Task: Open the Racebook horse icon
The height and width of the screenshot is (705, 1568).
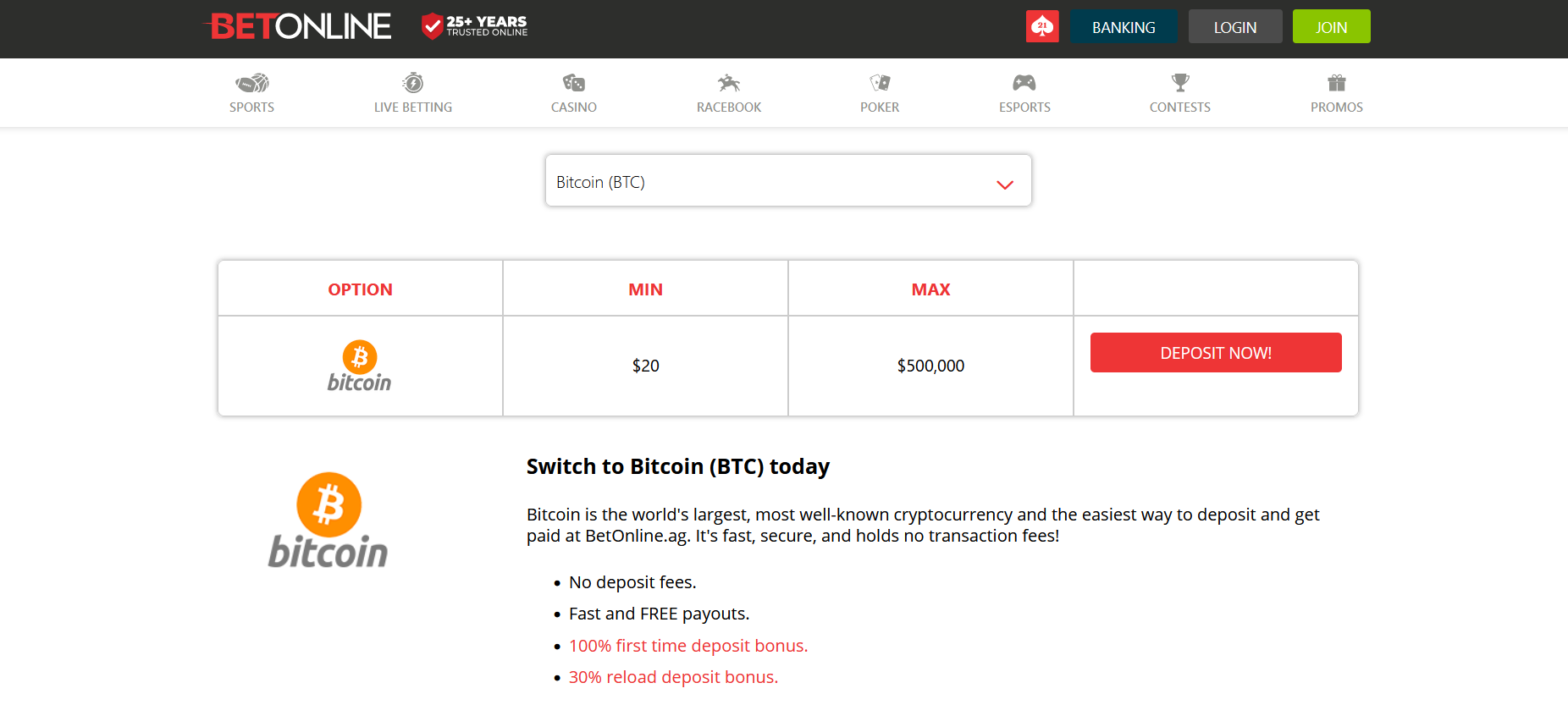Action: [x=729, y=83]
